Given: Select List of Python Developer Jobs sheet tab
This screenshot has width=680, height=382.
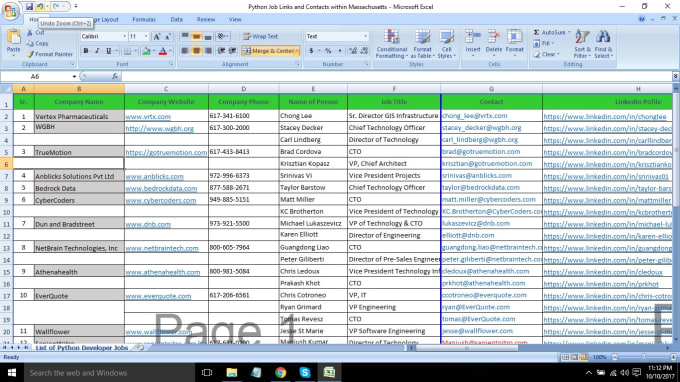Looking at the screenshot, I should coord(82,348).
